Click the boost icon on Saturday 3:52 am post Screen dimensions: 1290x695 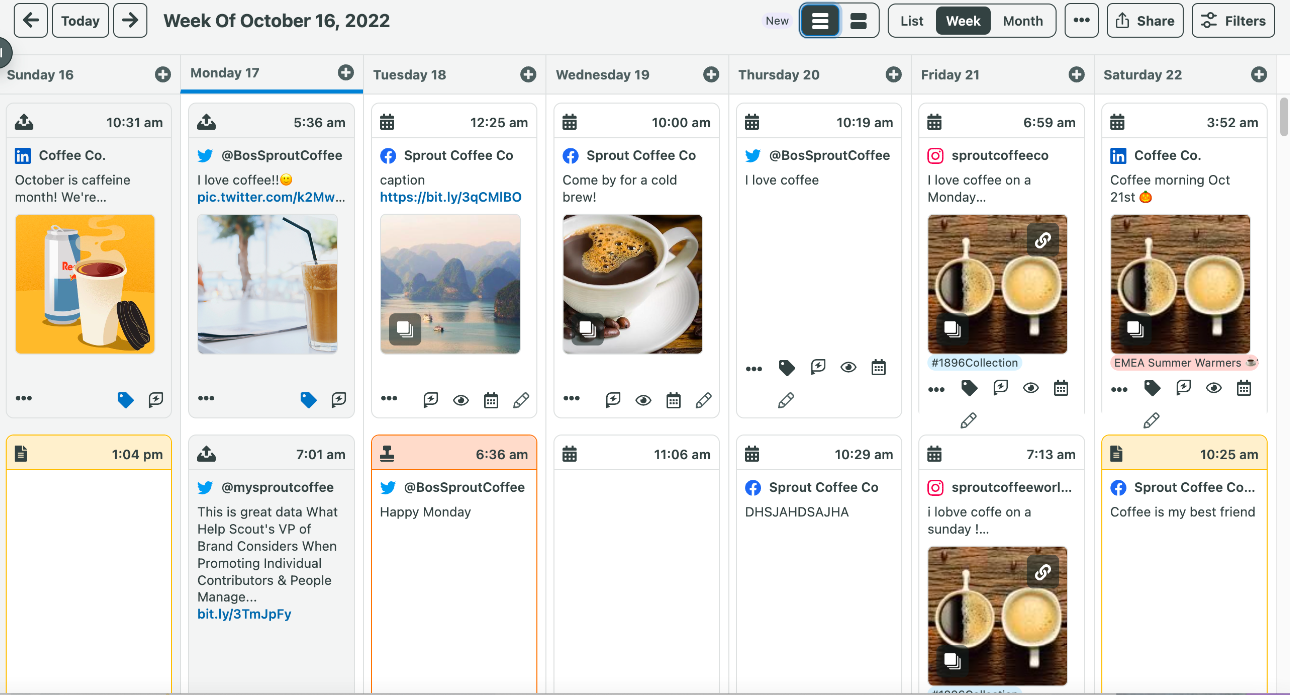[x=1183, y=388]
